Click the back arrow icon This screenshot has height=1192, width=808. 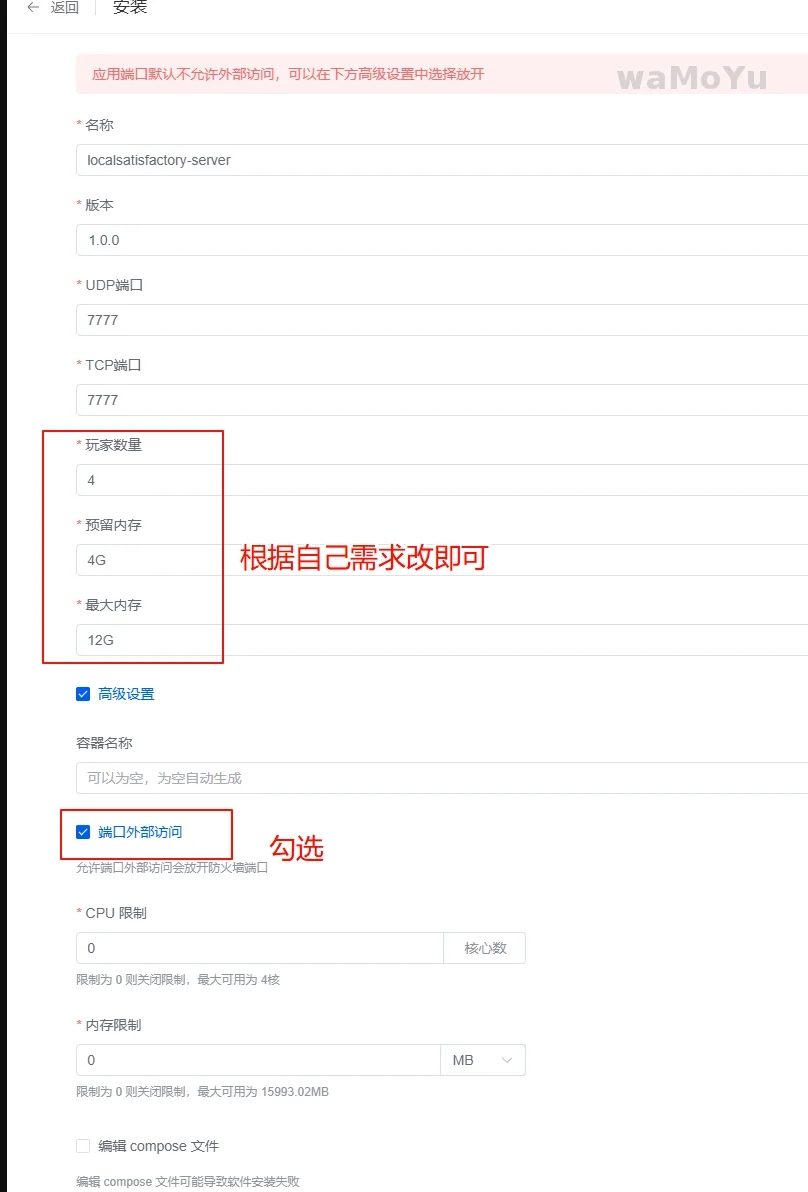(x=33, y=8)
